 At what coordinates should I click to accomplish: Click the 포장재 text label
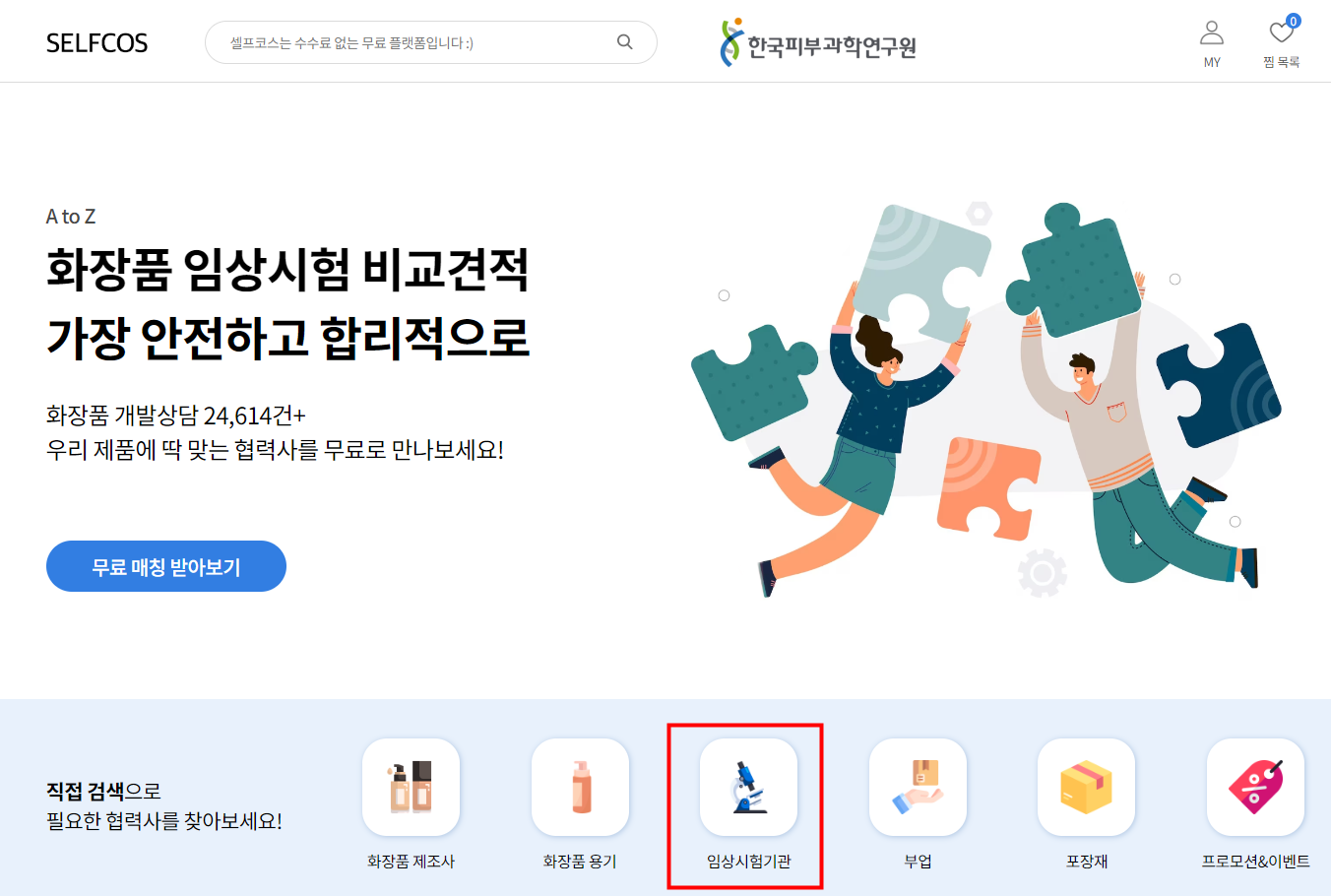pos(1087,862)
